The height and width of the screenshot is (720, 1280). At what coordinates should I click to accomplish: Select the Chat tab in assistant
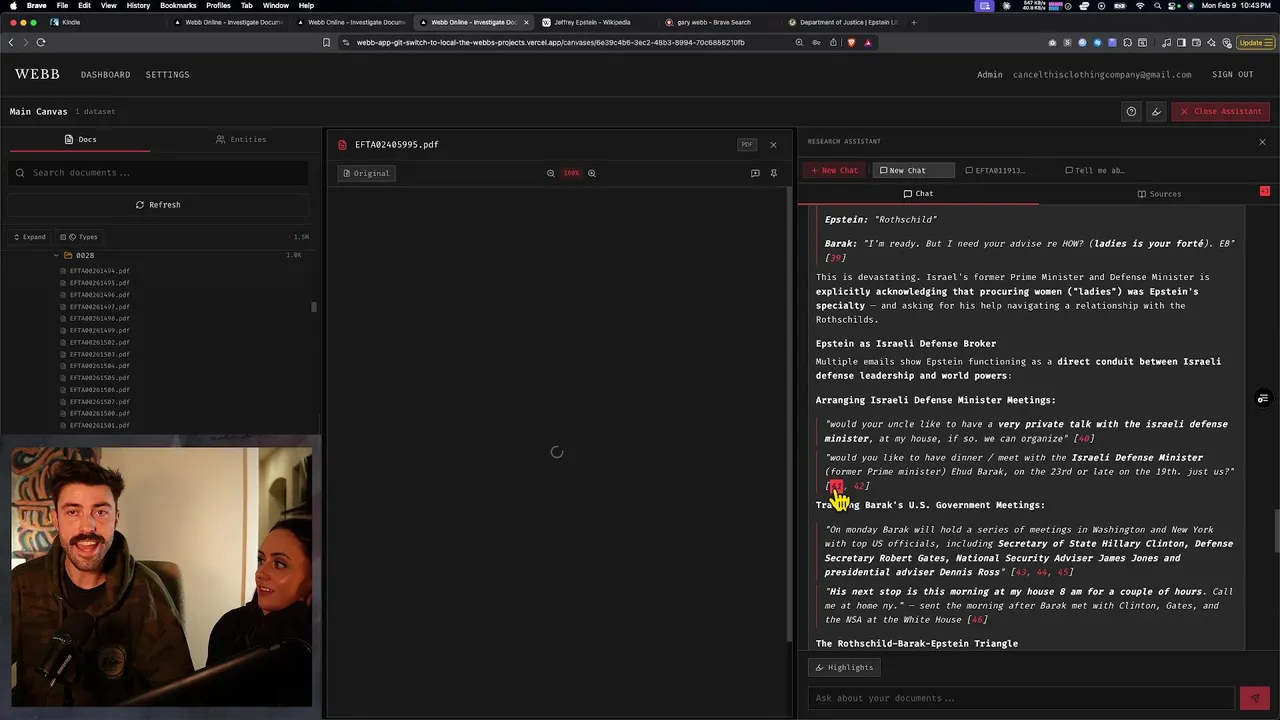918,194
